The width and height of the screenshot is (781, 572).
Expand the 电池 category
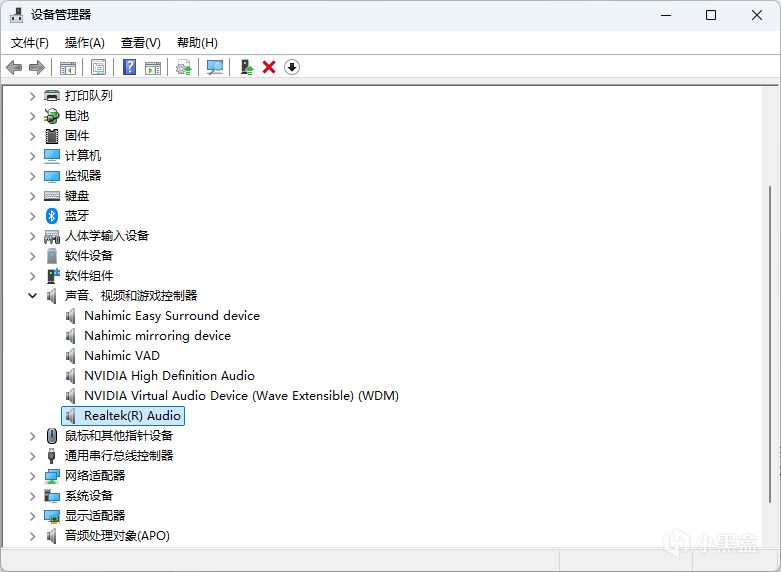[32, 116]
